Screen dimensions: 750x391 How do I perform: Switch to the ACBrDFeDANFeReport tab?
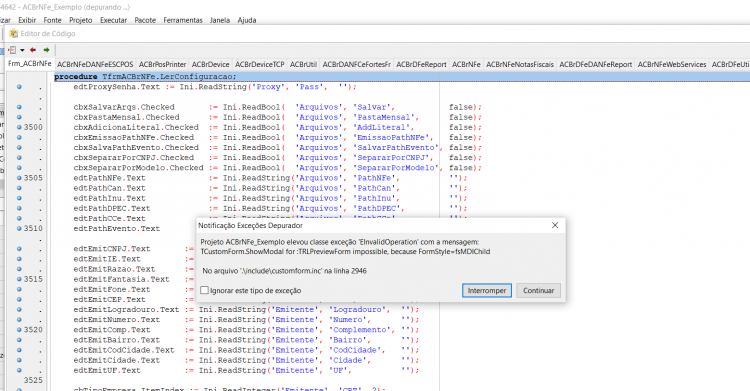tap(596, 64)
